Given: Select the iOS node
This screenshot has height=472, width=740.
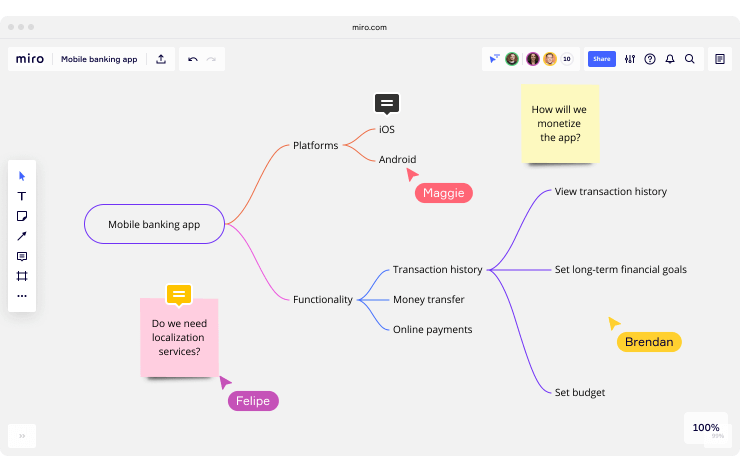Looking at the screenshot, I should pos(387,129).
